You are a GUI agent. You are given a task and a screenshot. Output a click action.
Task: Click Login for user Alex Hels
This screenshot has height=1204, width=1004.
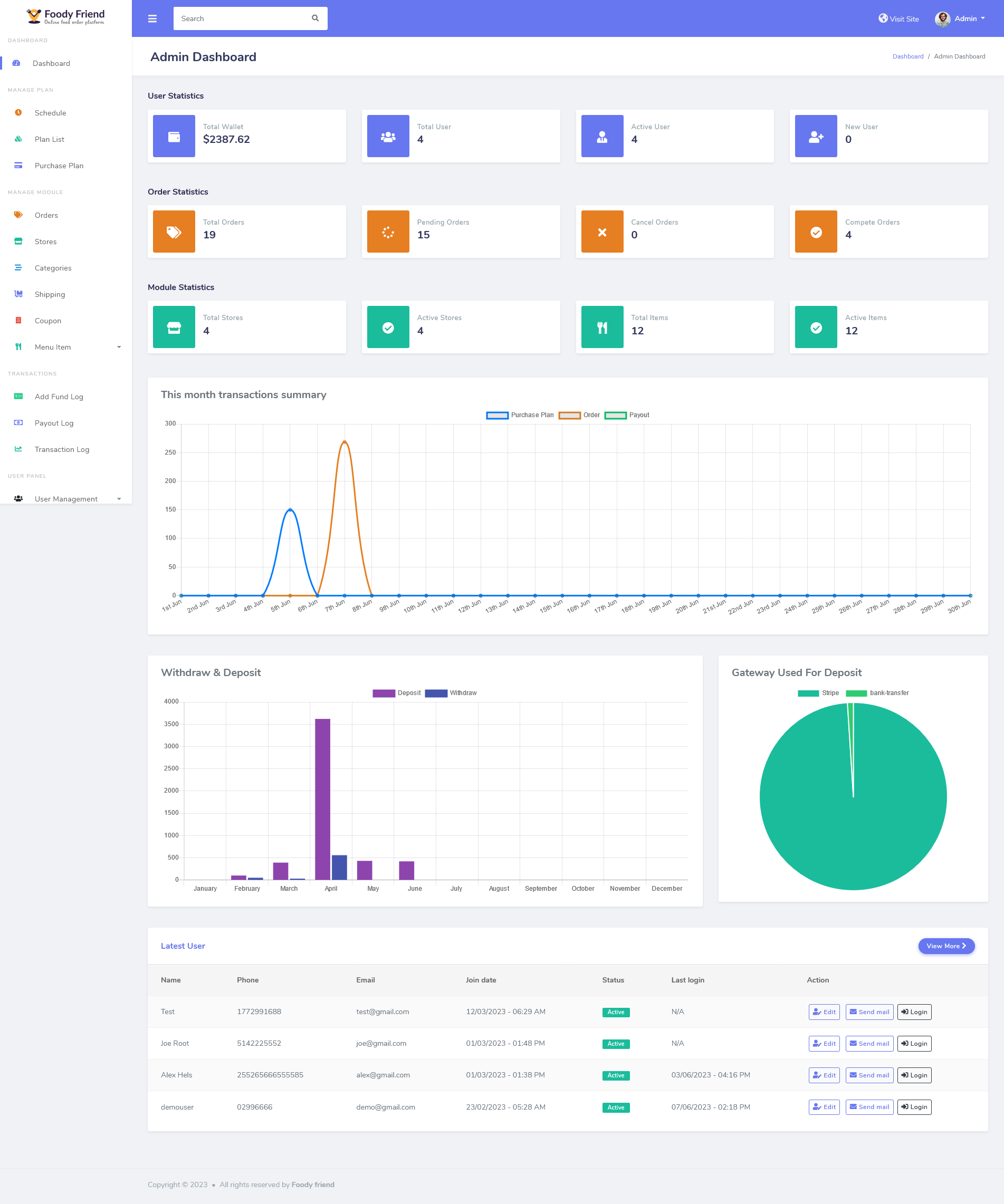(914, 1075)
